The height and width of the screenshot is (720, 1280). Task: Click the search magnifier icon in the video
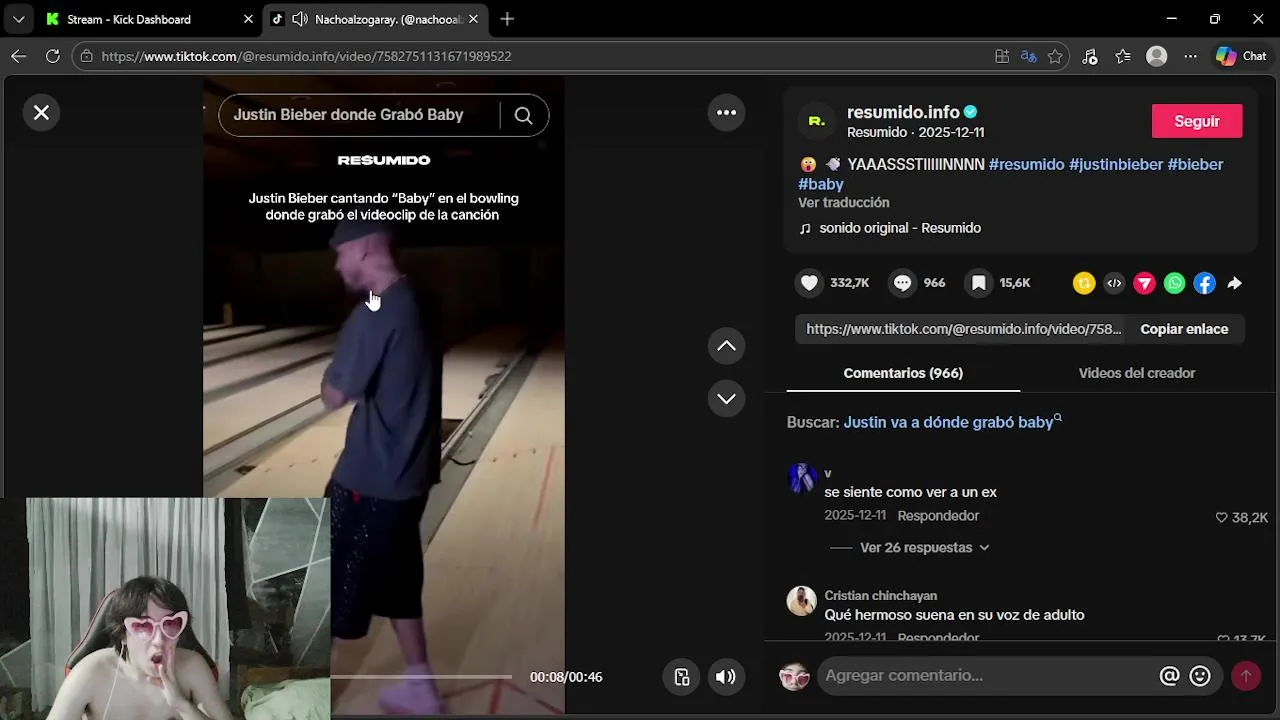[523, 115]
